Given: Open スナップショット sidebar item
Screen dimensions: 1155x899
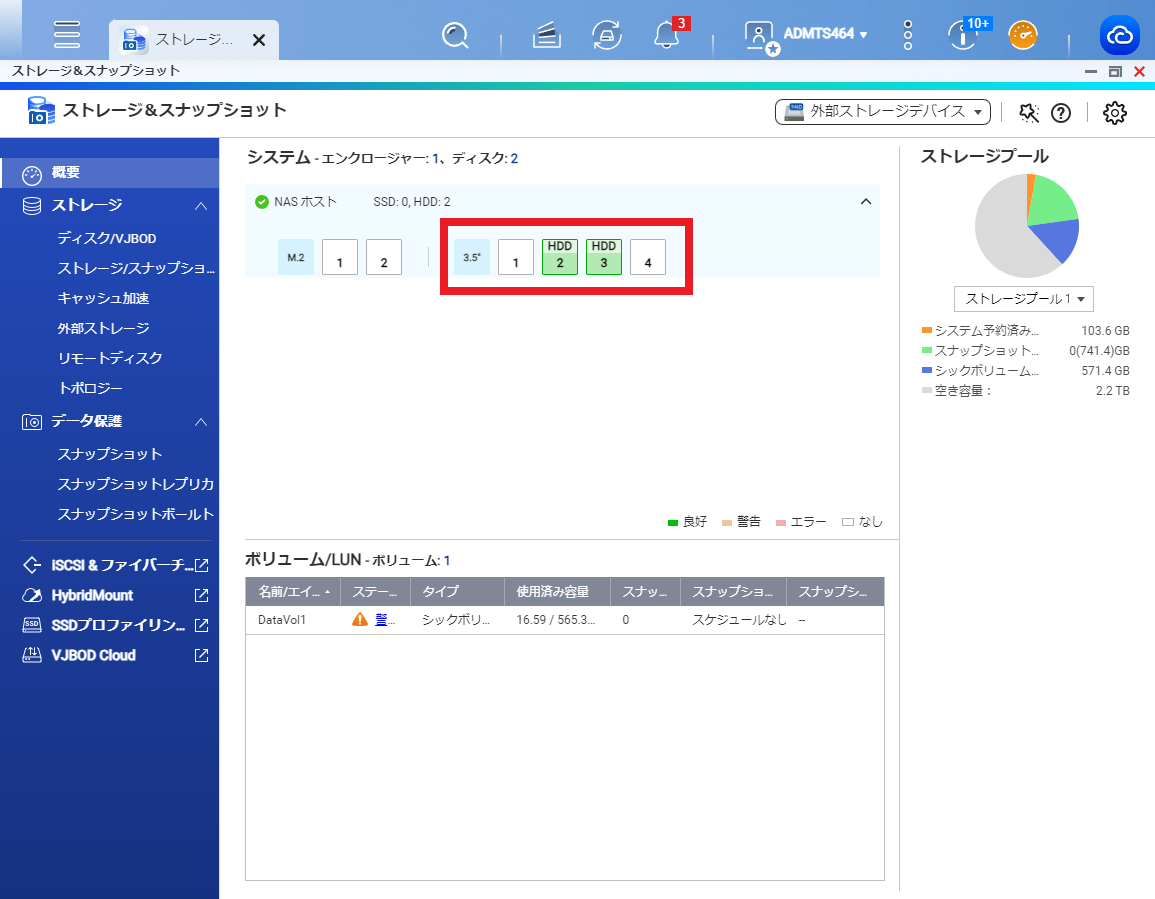Looking at the screenshot, I should 110,454.
